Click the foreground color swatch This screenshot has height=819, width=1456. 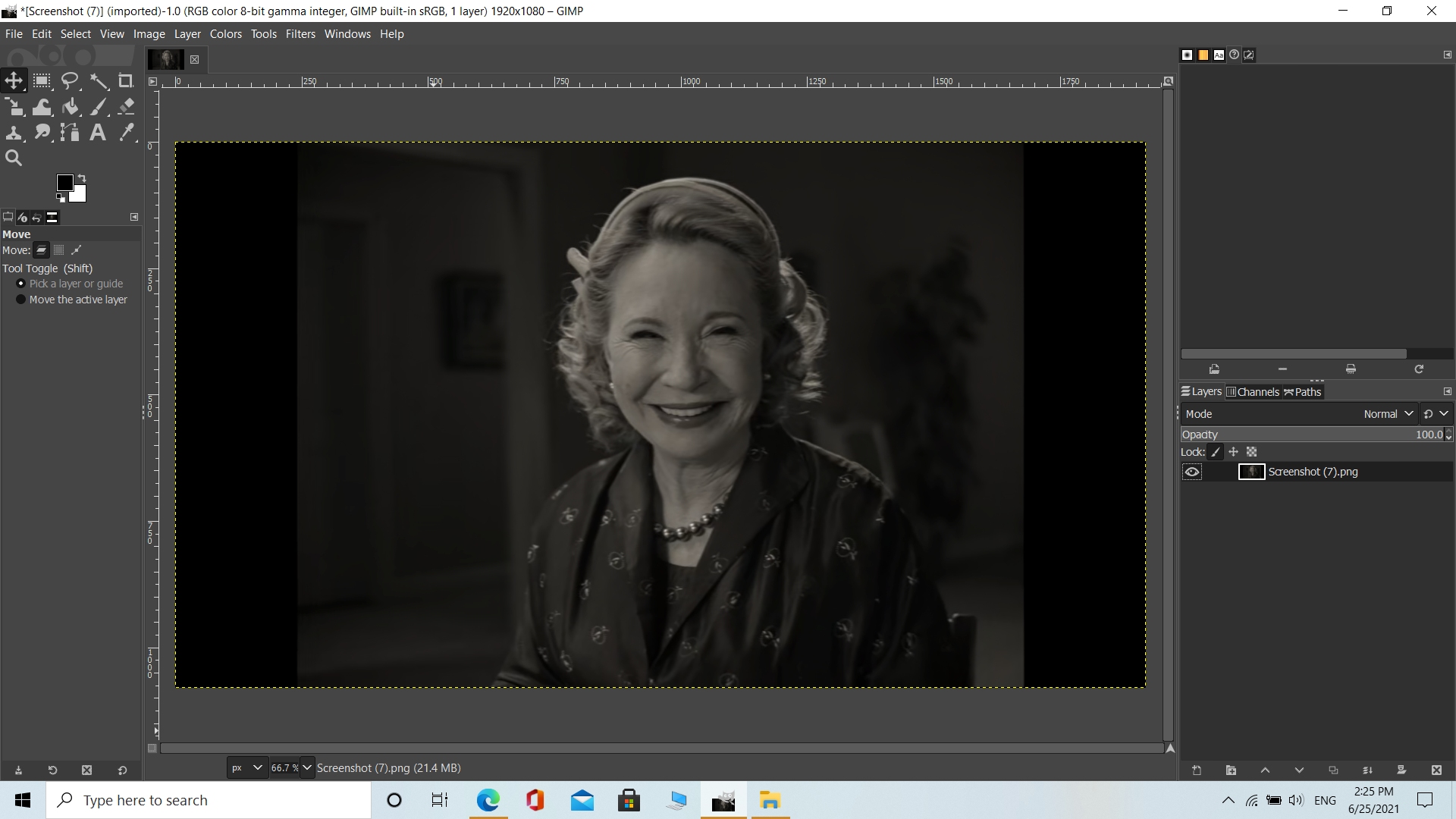65,183
